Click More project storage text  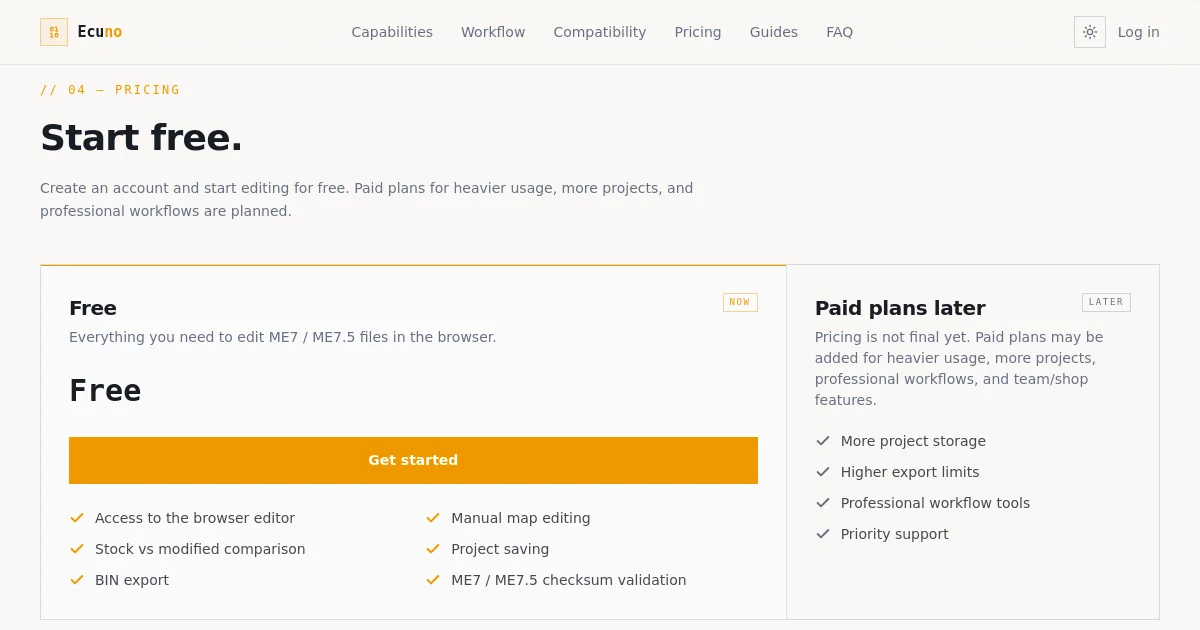[913, 441]
